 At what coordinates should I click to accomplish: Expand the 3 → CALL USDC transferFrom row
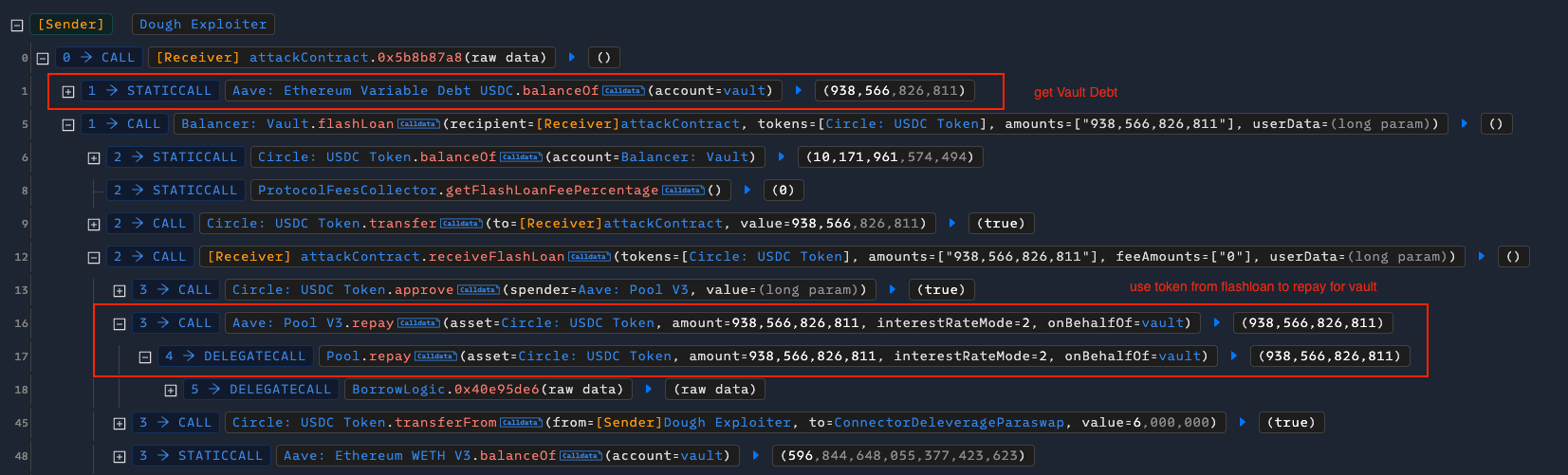tap(120, 424)
